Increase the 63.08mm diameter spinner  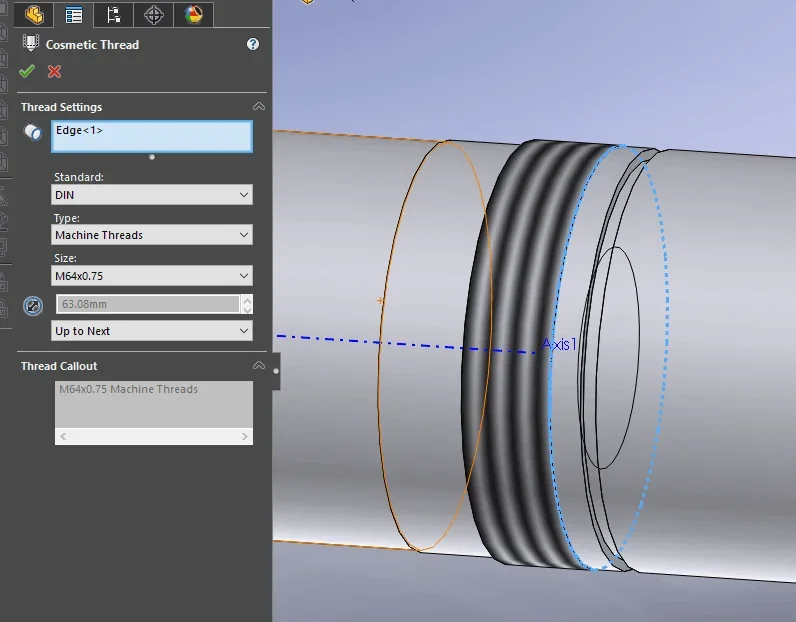click(x=247, y=300)
